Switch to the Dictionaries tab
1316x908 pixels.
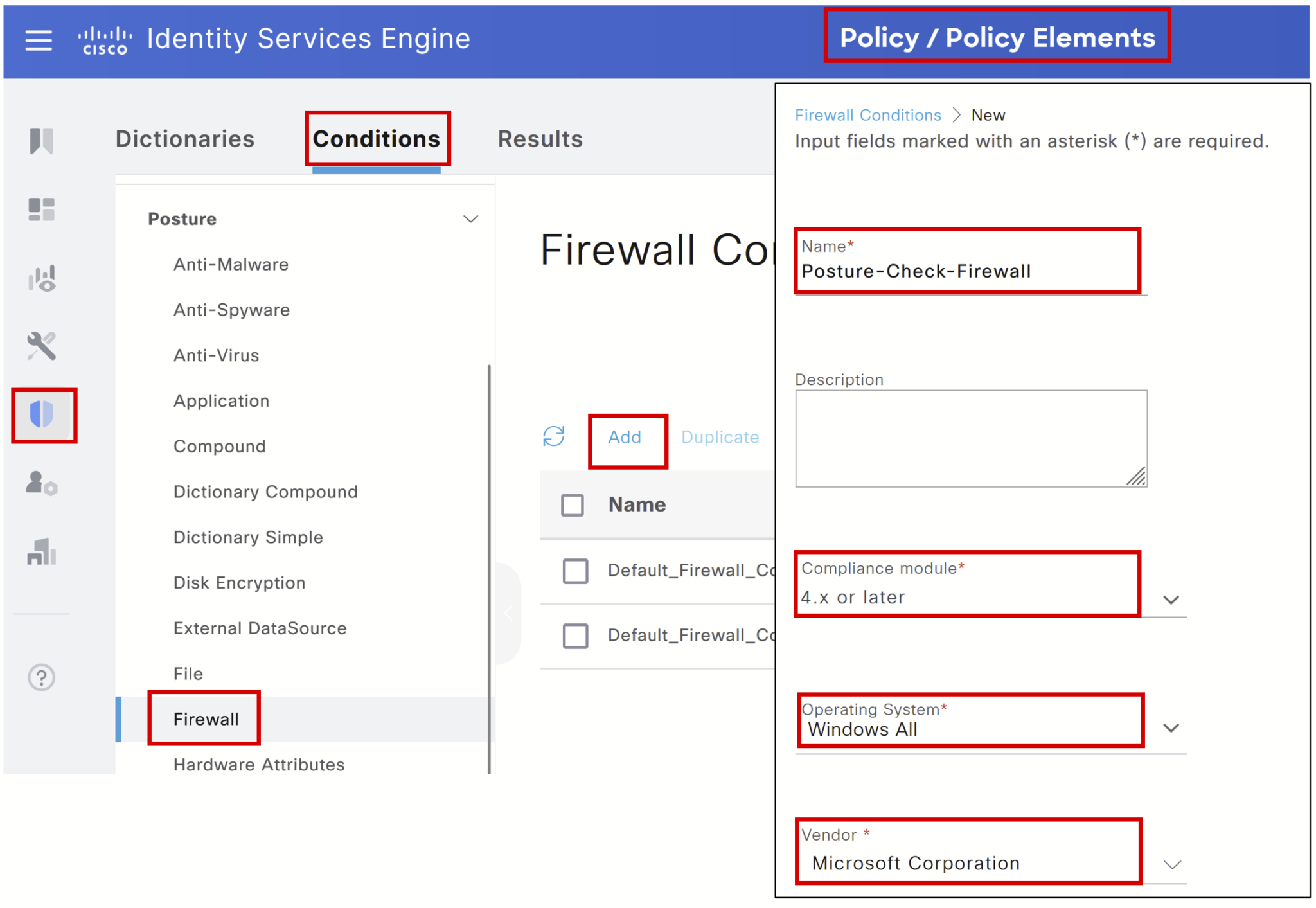click(x=185, y=139)
